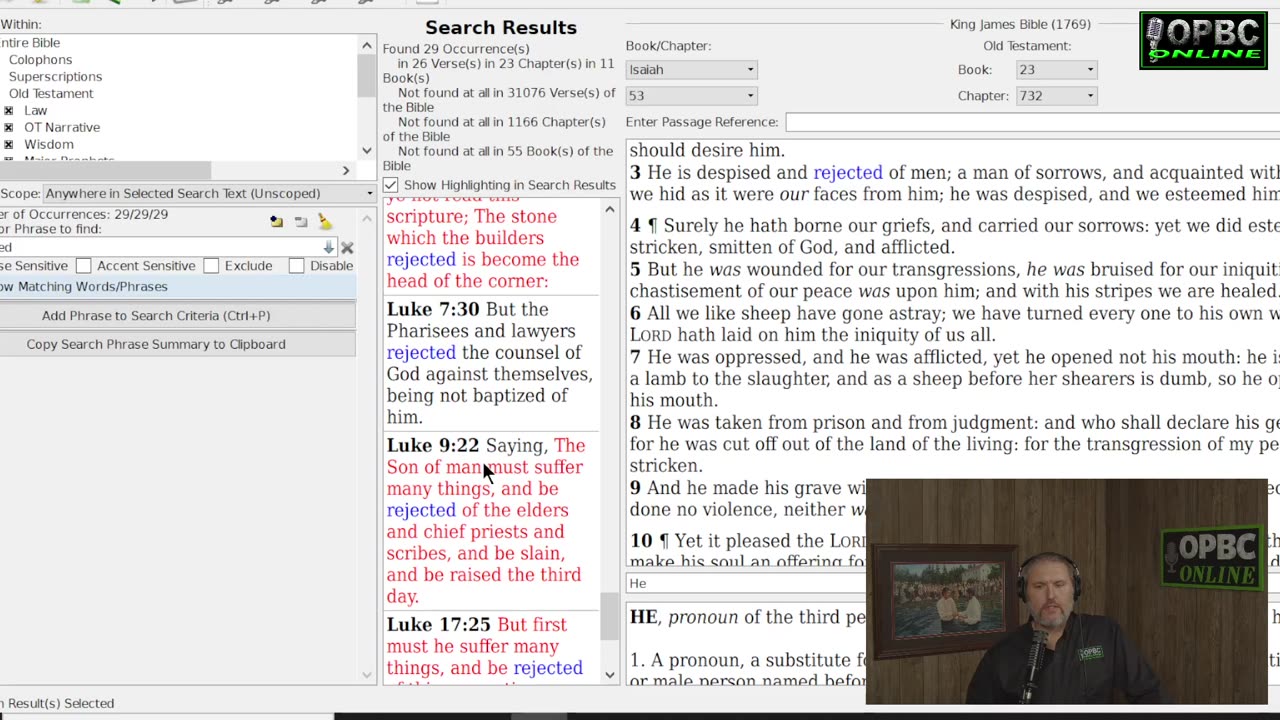
Task: Click the tree list scroll down arrow
Action: pyautogui.click(x=366, y=151)
